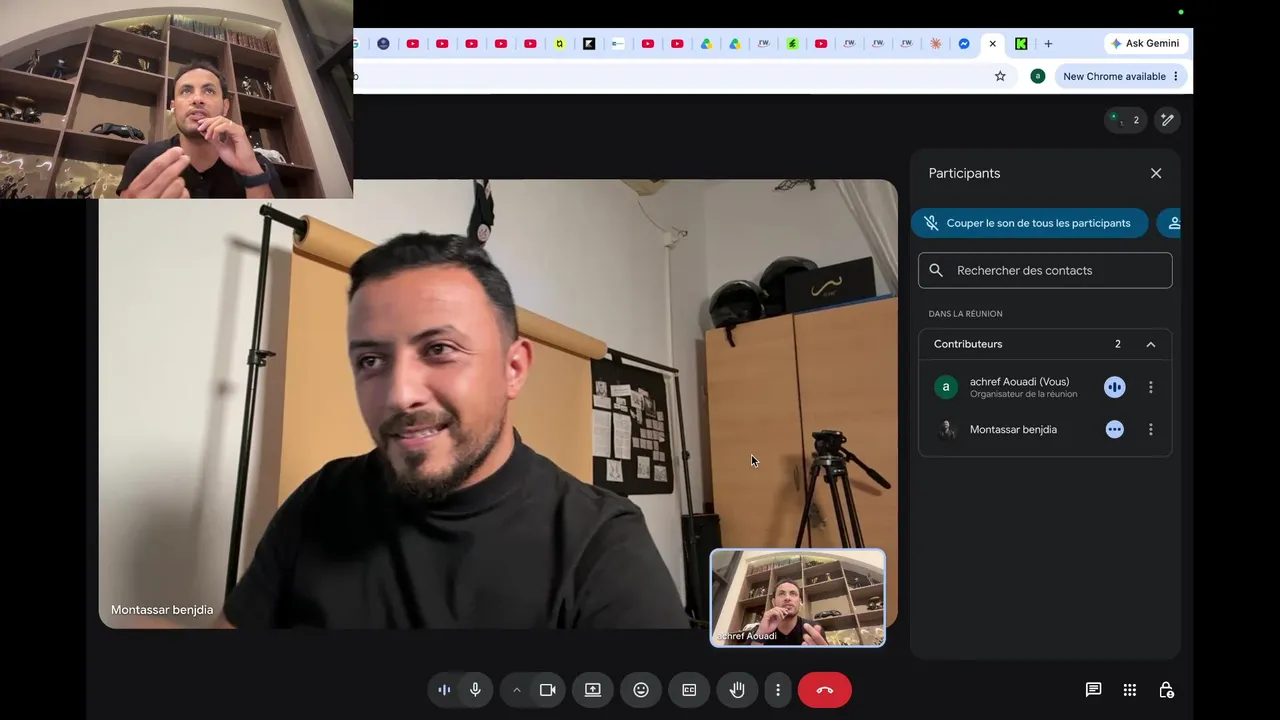The image size is (1280, 720).
Task: Click the participants count chip showing 2
Action: [x=1126, y=120]
